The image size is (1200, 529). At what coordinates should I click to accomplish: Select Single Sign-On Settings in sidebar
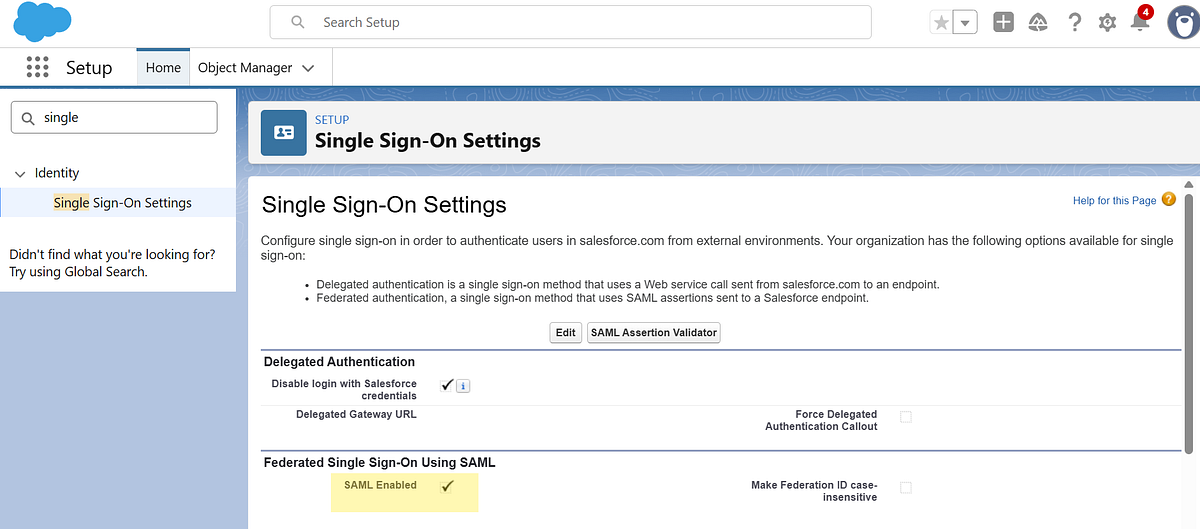tap(122, 203)
